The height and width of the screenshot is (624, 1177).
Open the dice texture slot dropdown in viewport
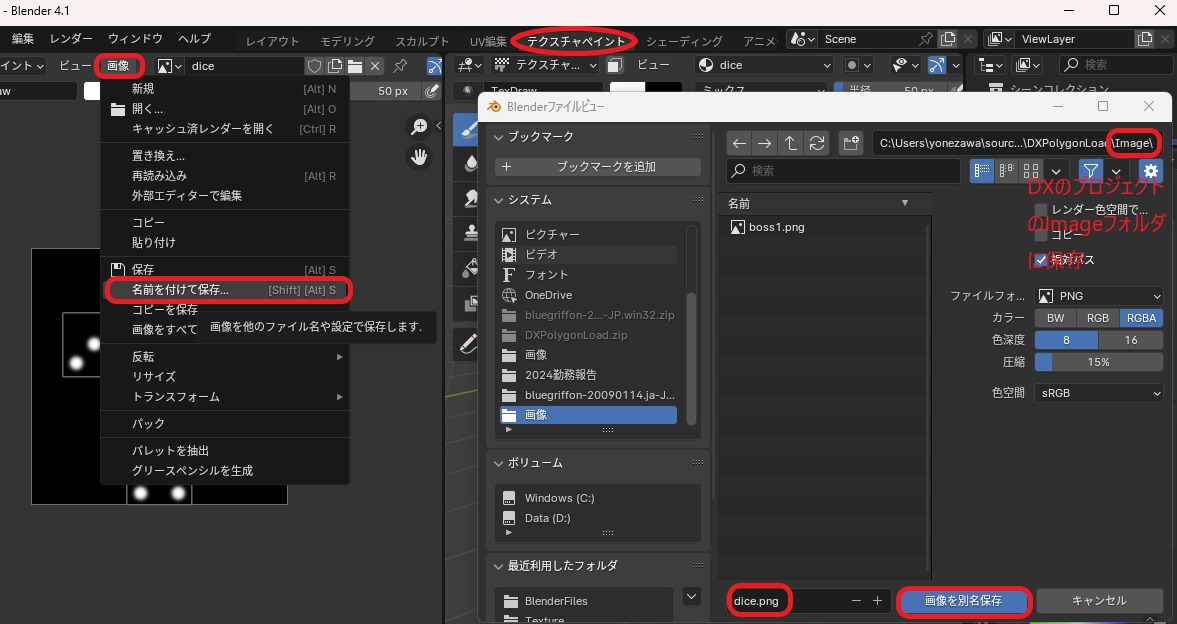click(x=766, y=65)
